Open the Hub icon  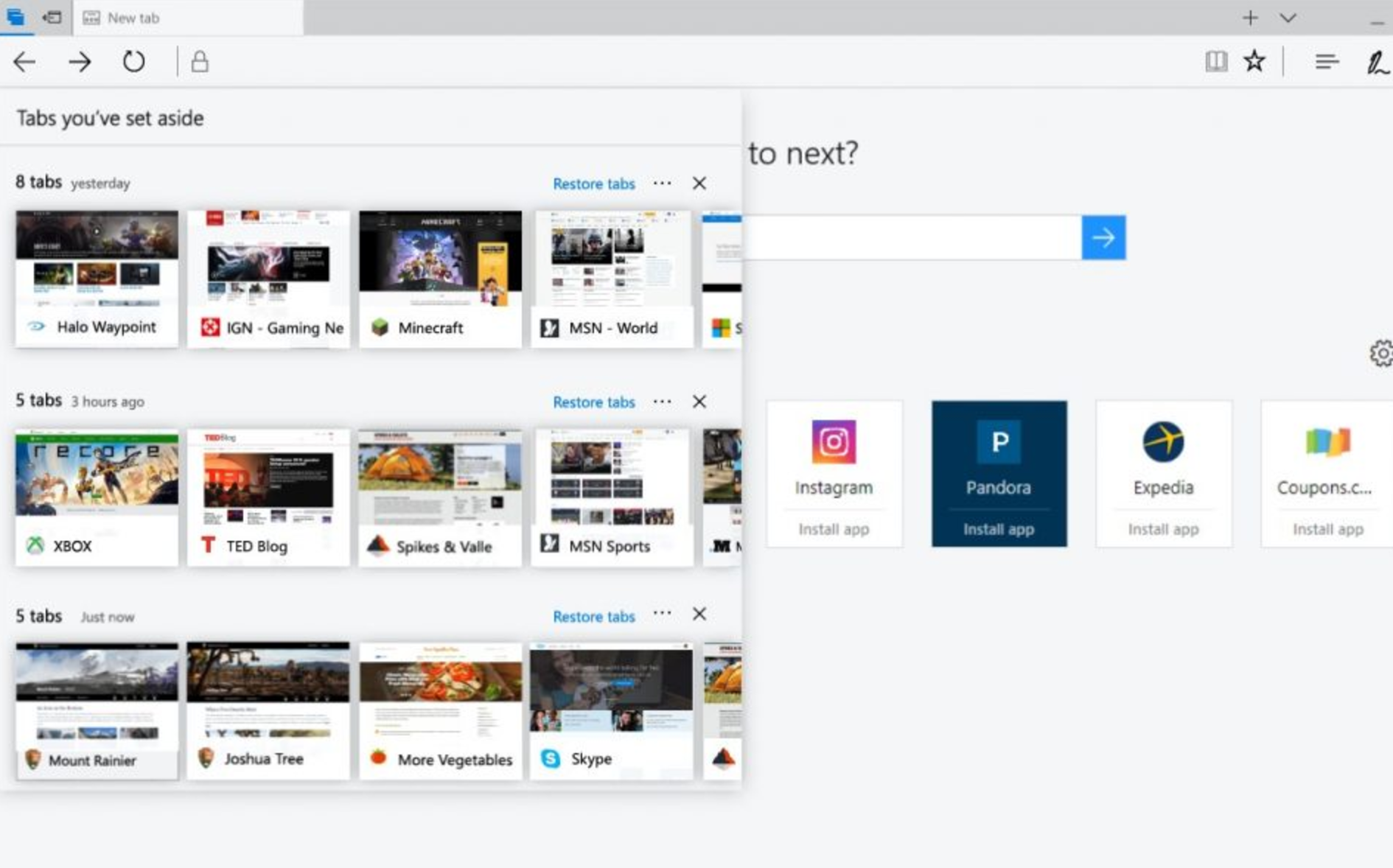pyautogui.click(x=1327, y=62)
